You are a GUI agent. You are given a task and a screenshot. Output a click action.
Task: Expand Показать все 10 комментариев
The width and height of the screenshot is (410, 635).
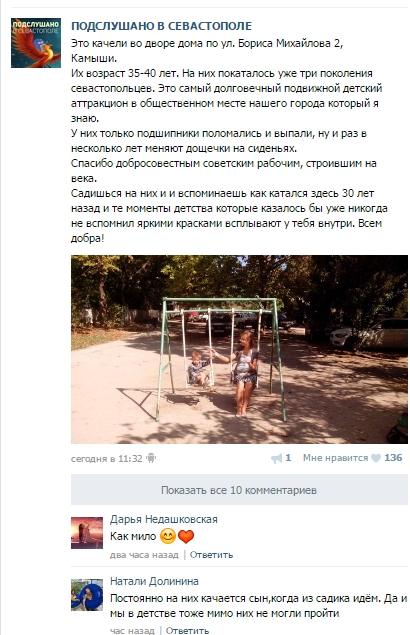(x=239, y=490)
